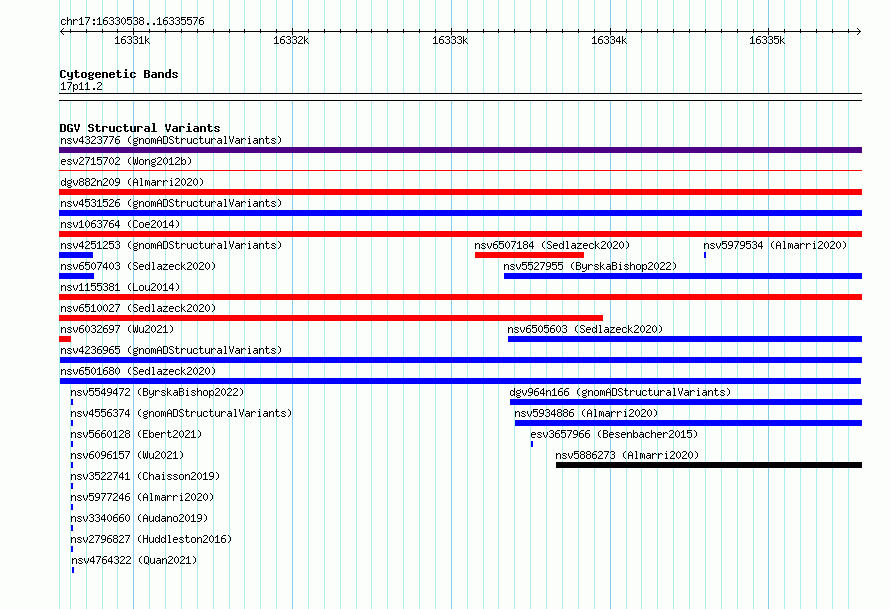Click the nsv4323776 gnomAD variant label
Image resolution: width=890 pixels, height=609 pixels.
[x=171, y=140]
